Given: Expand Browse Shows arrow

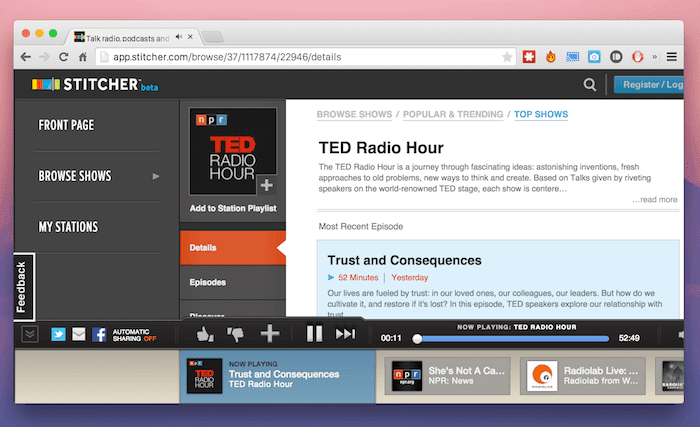Looking at the screenshot, I should pyautogui.click(x=155, y=176).
